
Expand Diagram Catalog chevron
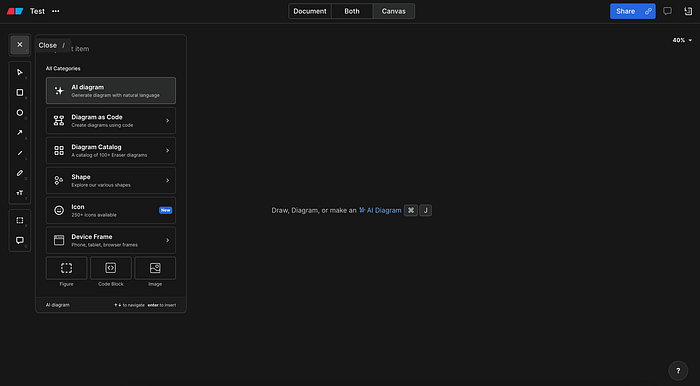pos(167,150)
